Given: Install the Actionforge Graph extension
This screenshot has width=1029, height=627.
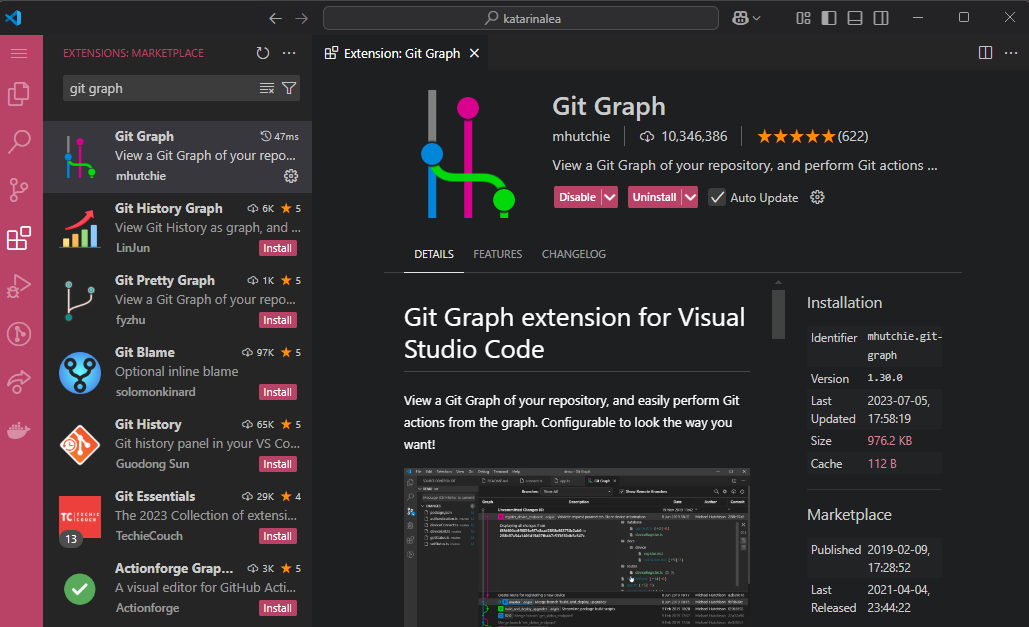Looking at the screenshot, I should pos(278,608).
